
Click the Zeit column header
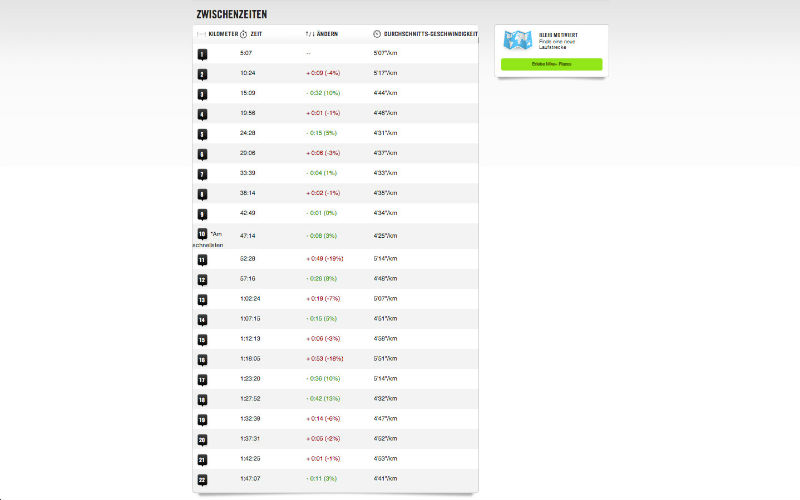tap(256, 34)
